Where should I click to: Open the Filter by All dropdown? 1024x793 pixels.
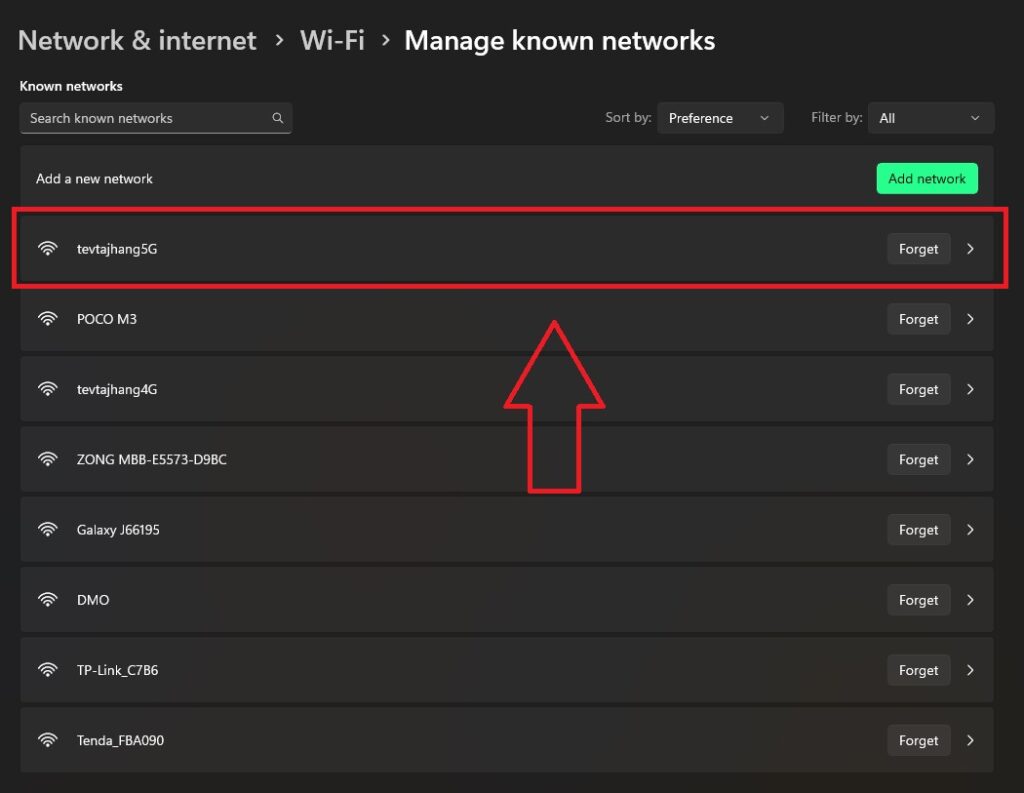click(930, 118)
